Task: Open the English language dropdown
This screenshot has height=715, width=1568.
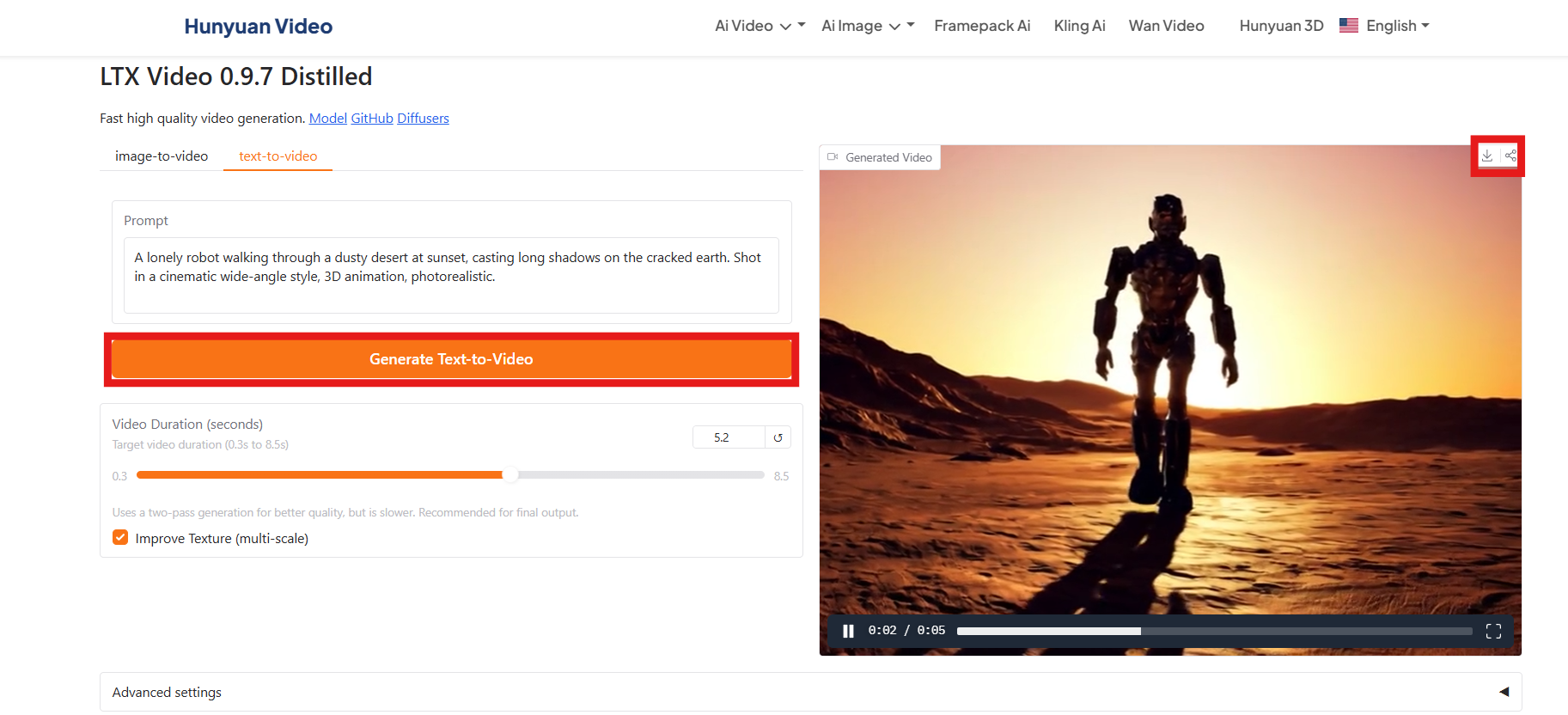Action: click(1397, 26)
